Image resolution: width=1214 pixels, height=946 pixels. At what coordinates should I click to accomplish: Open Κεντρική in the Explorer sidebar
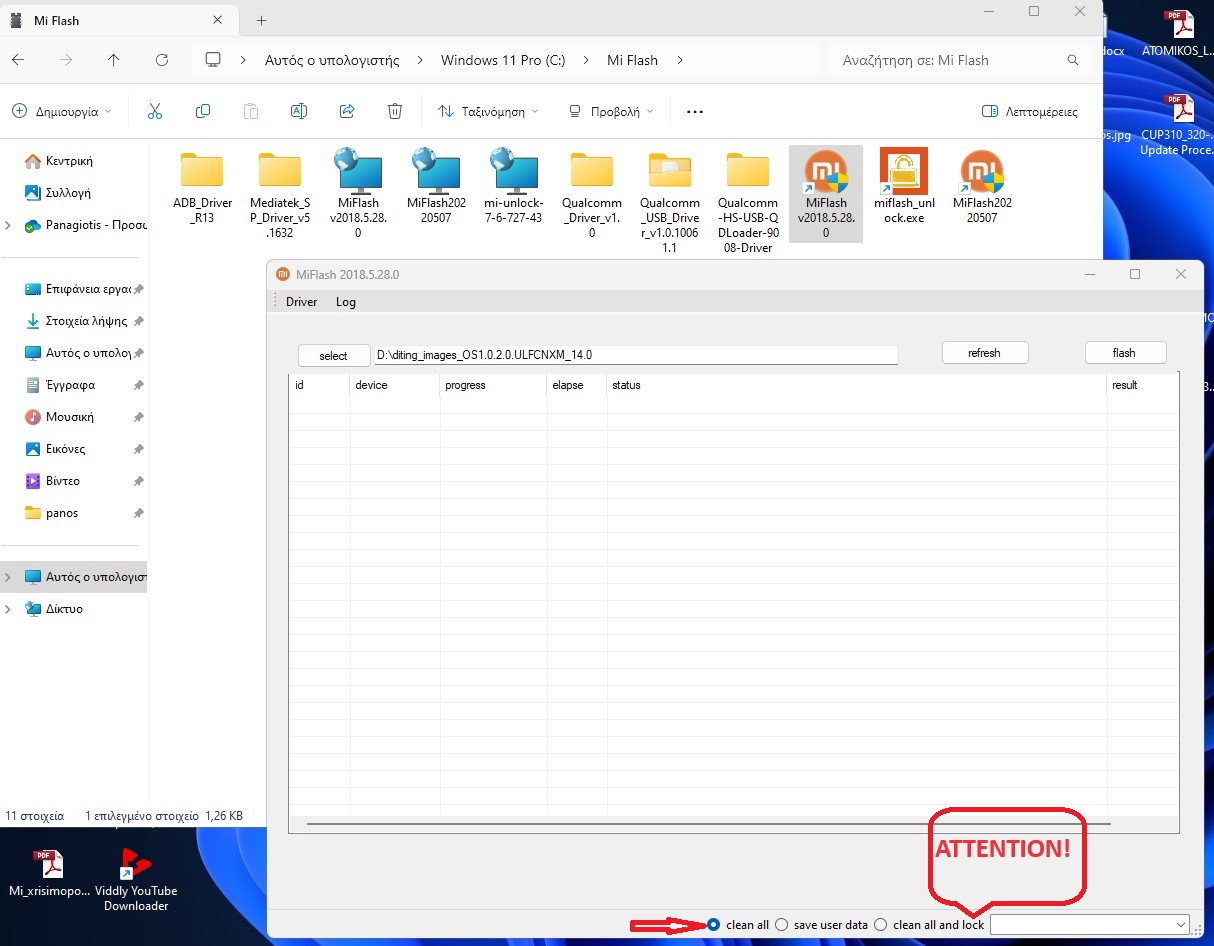coord(70,161)
